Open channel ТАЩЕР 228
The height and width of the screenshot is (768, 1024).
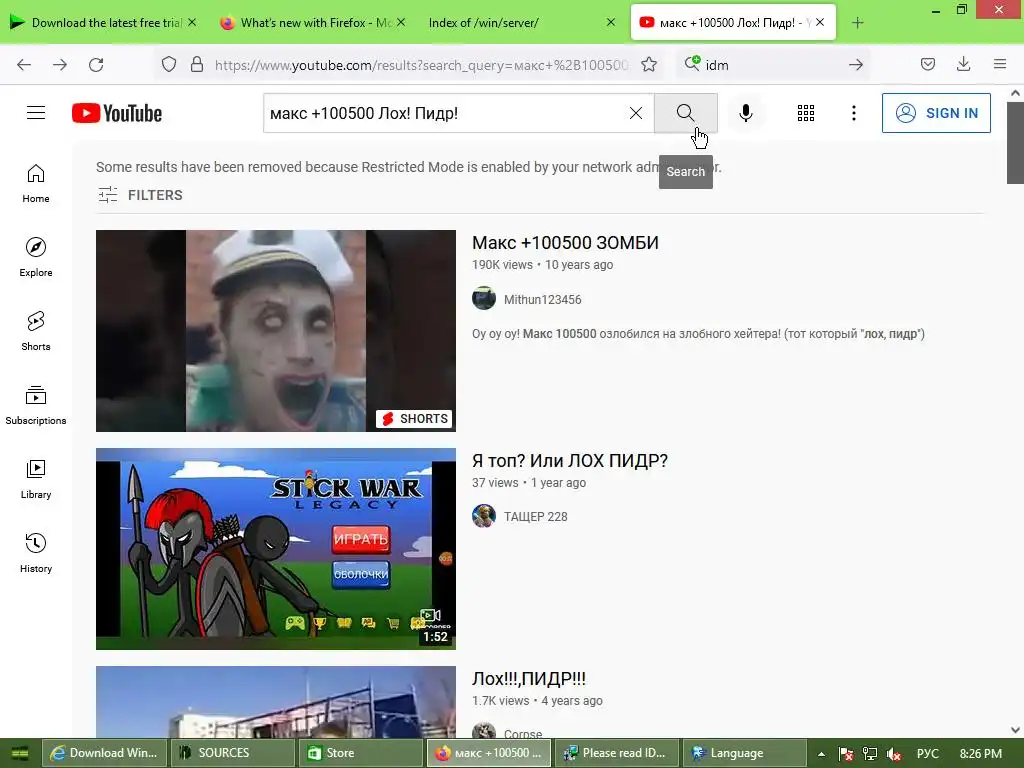(536, 517)
